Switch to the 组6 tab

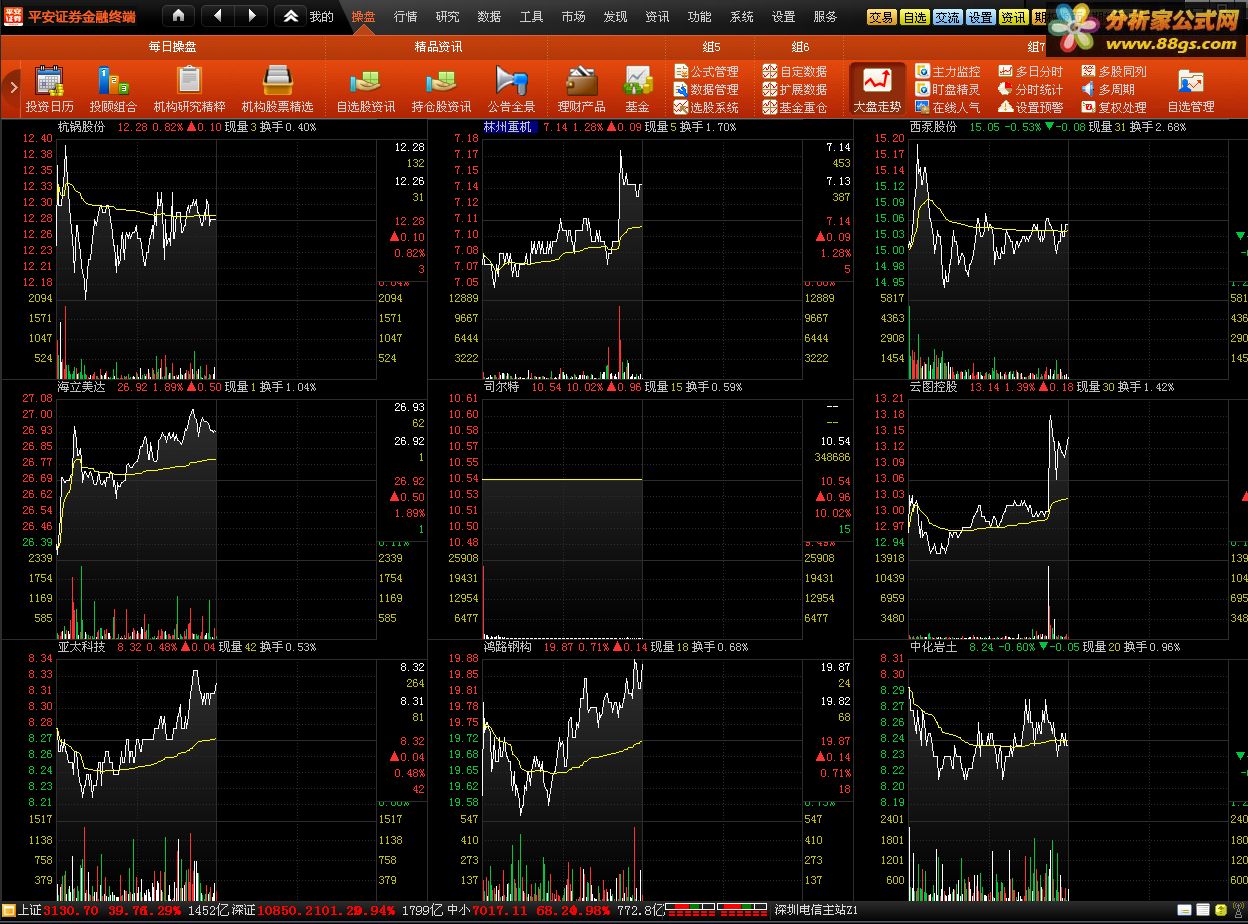click(x=800, y=47)
